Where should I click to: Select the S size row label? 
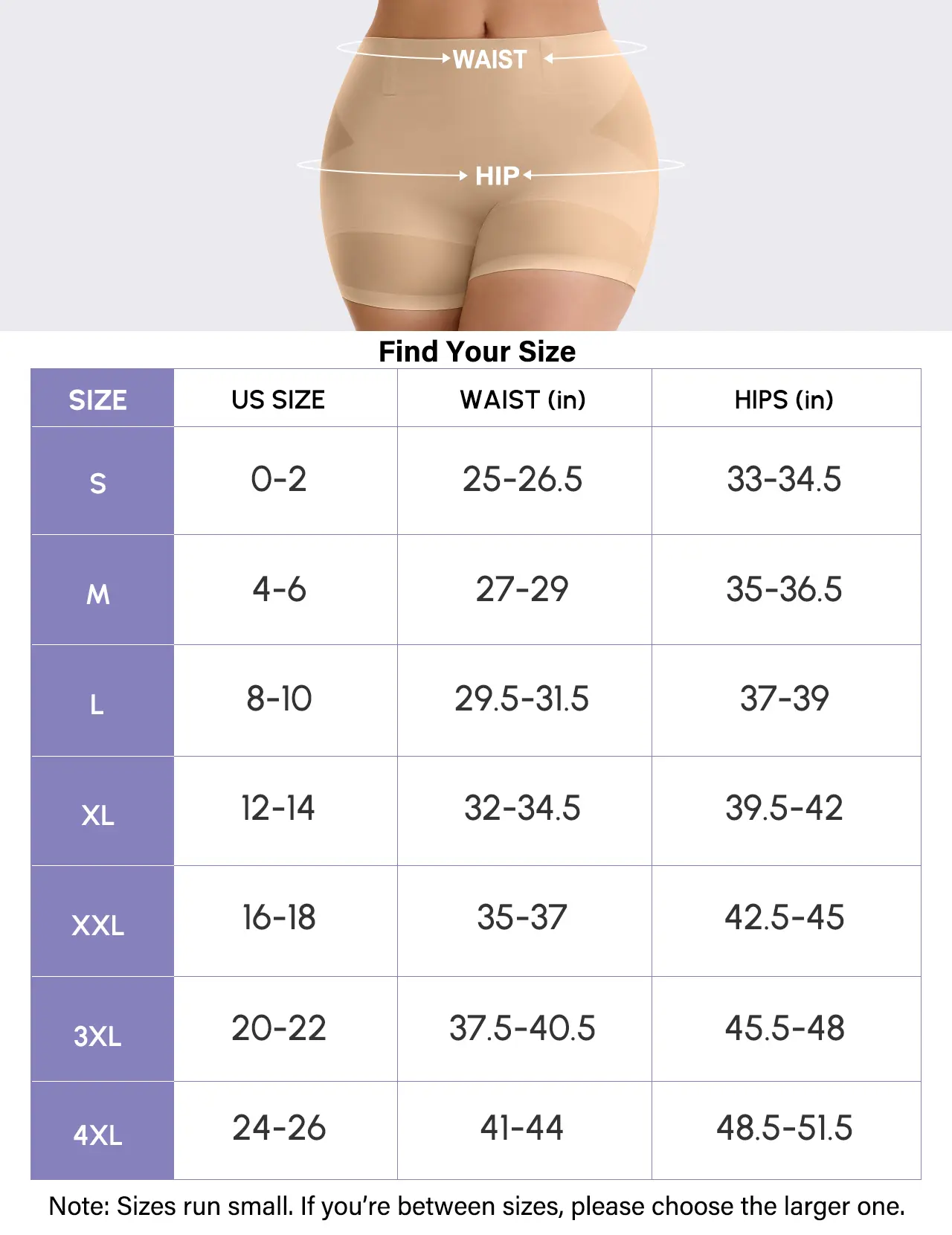98,484
